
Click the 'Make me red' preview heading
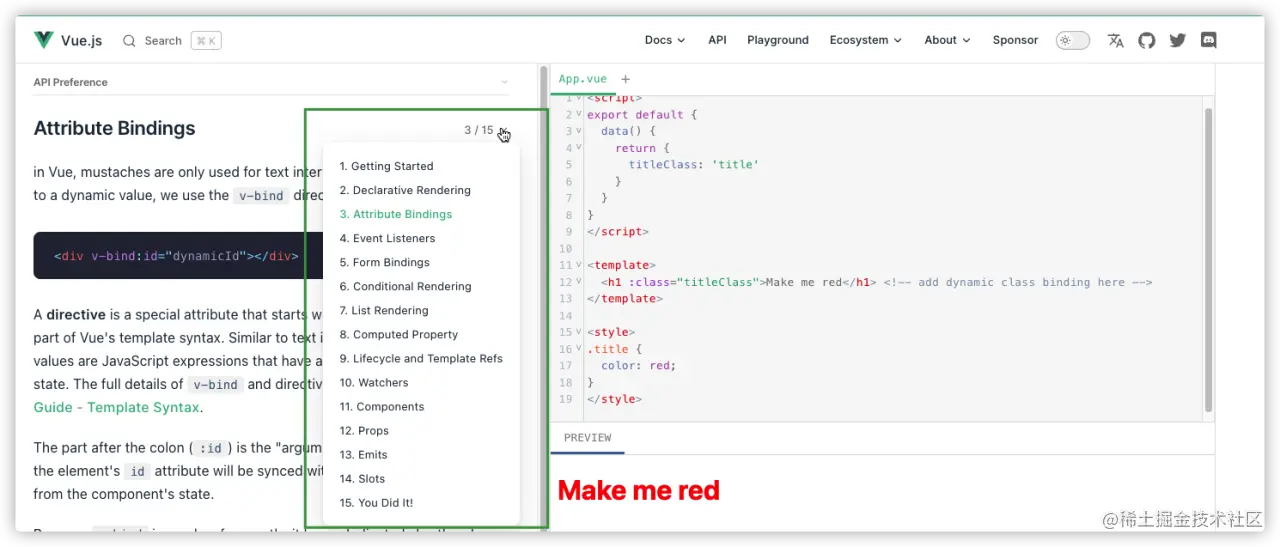639,490
